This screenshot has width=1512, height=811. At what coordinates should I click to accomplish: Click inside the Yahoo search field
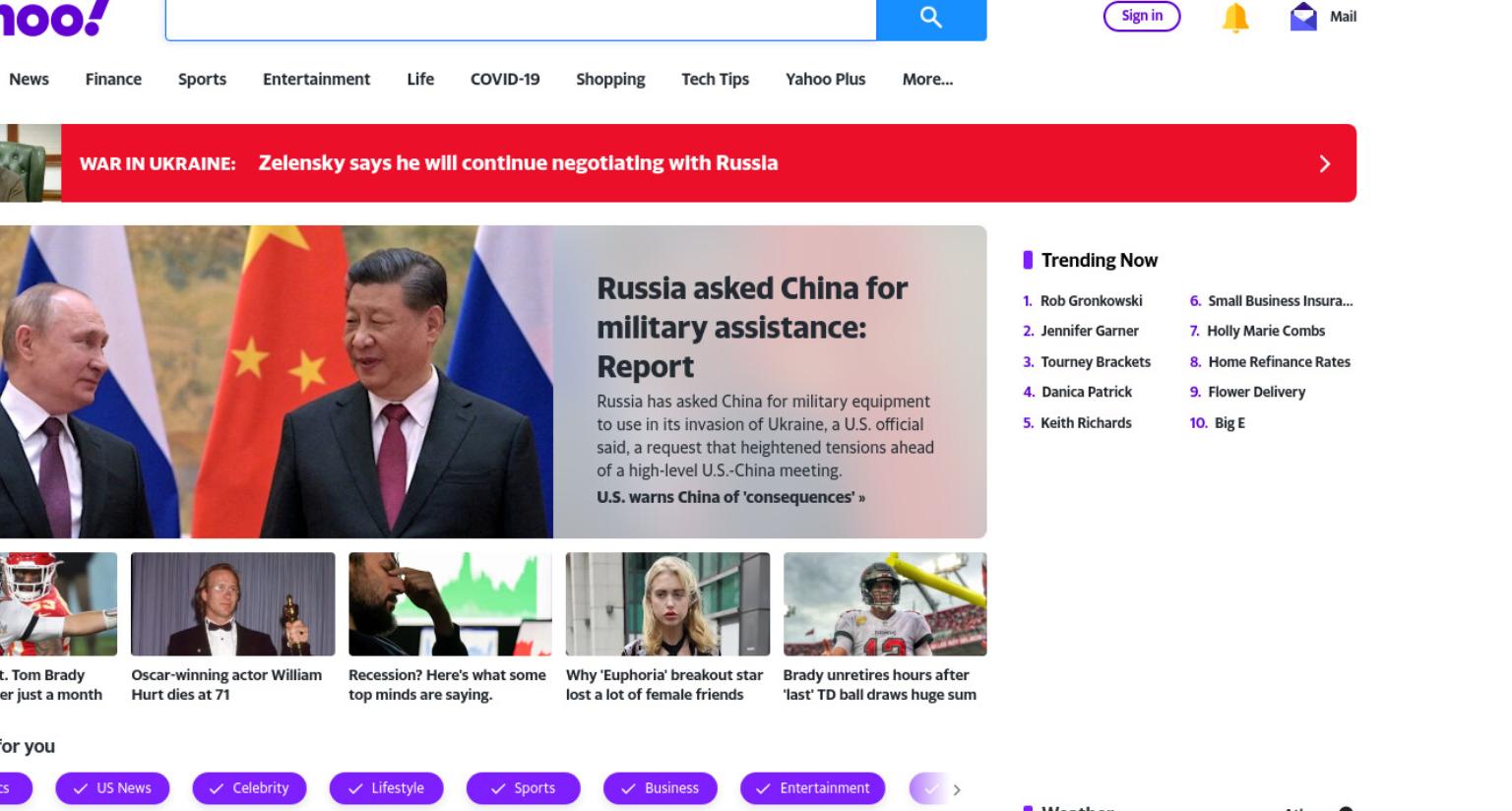click(521, 20)
